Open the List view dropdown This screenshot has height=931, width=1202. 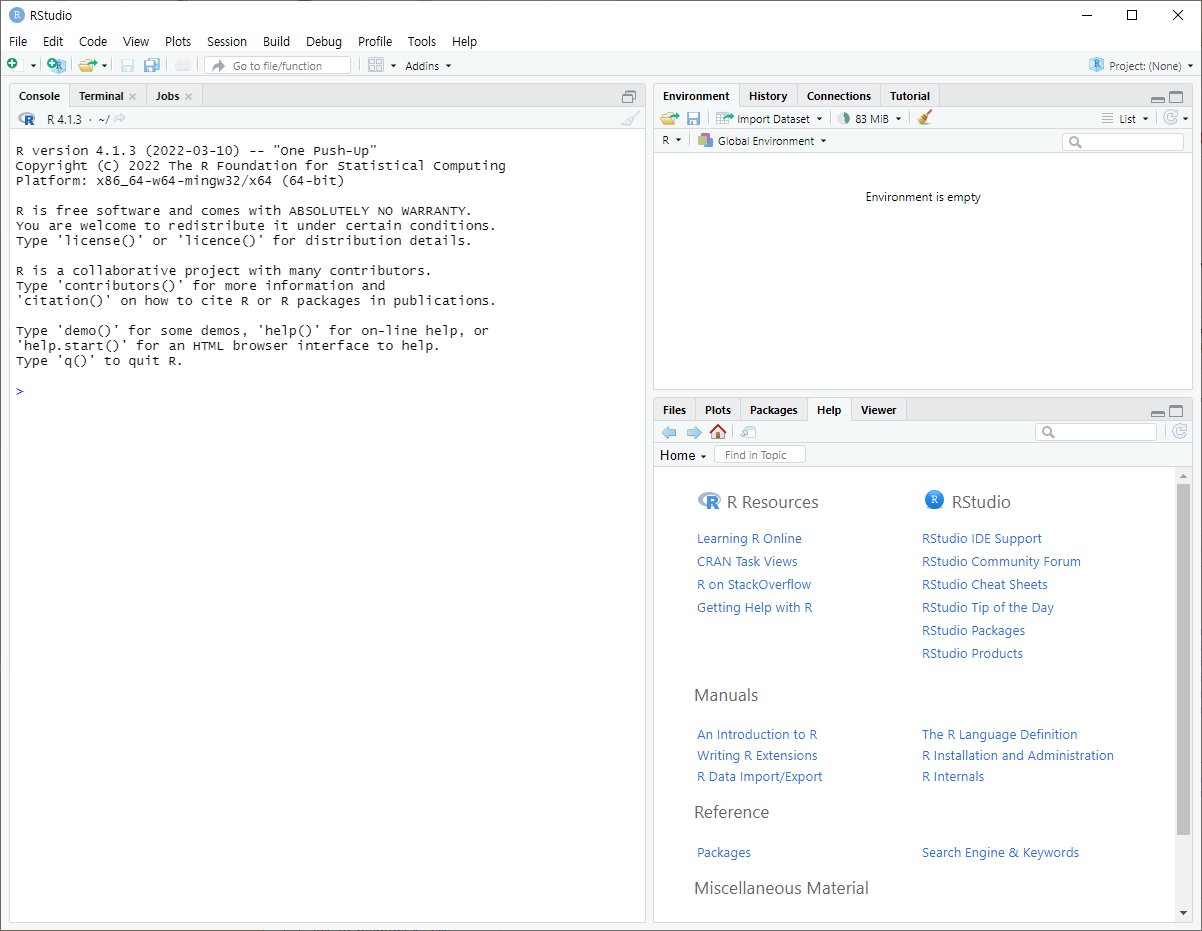coord(1125,118)
